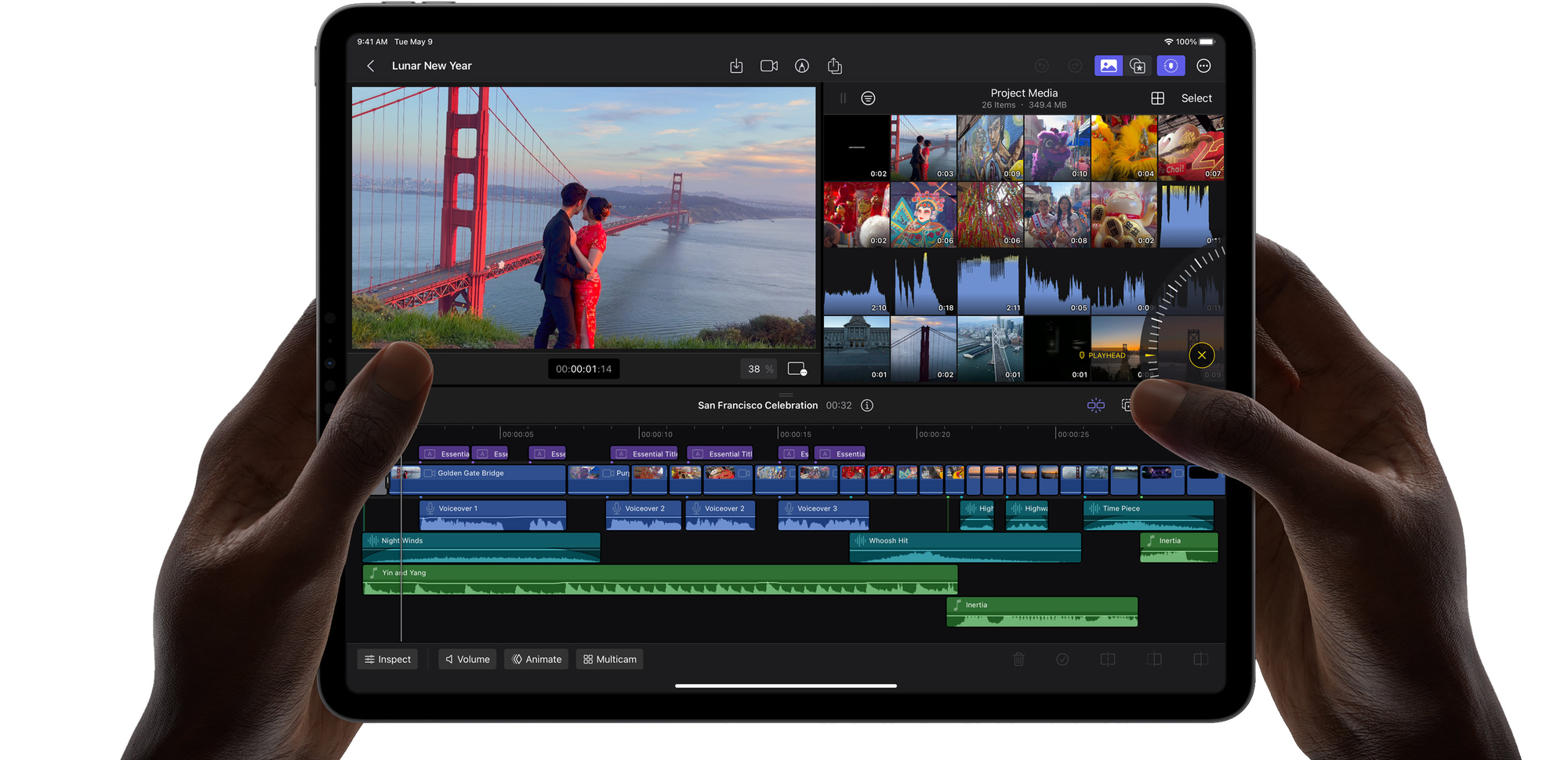Viewport: 1568px width, 760px height.
Task: Expand the timeline using its drag handle
Action: [785, 395]
